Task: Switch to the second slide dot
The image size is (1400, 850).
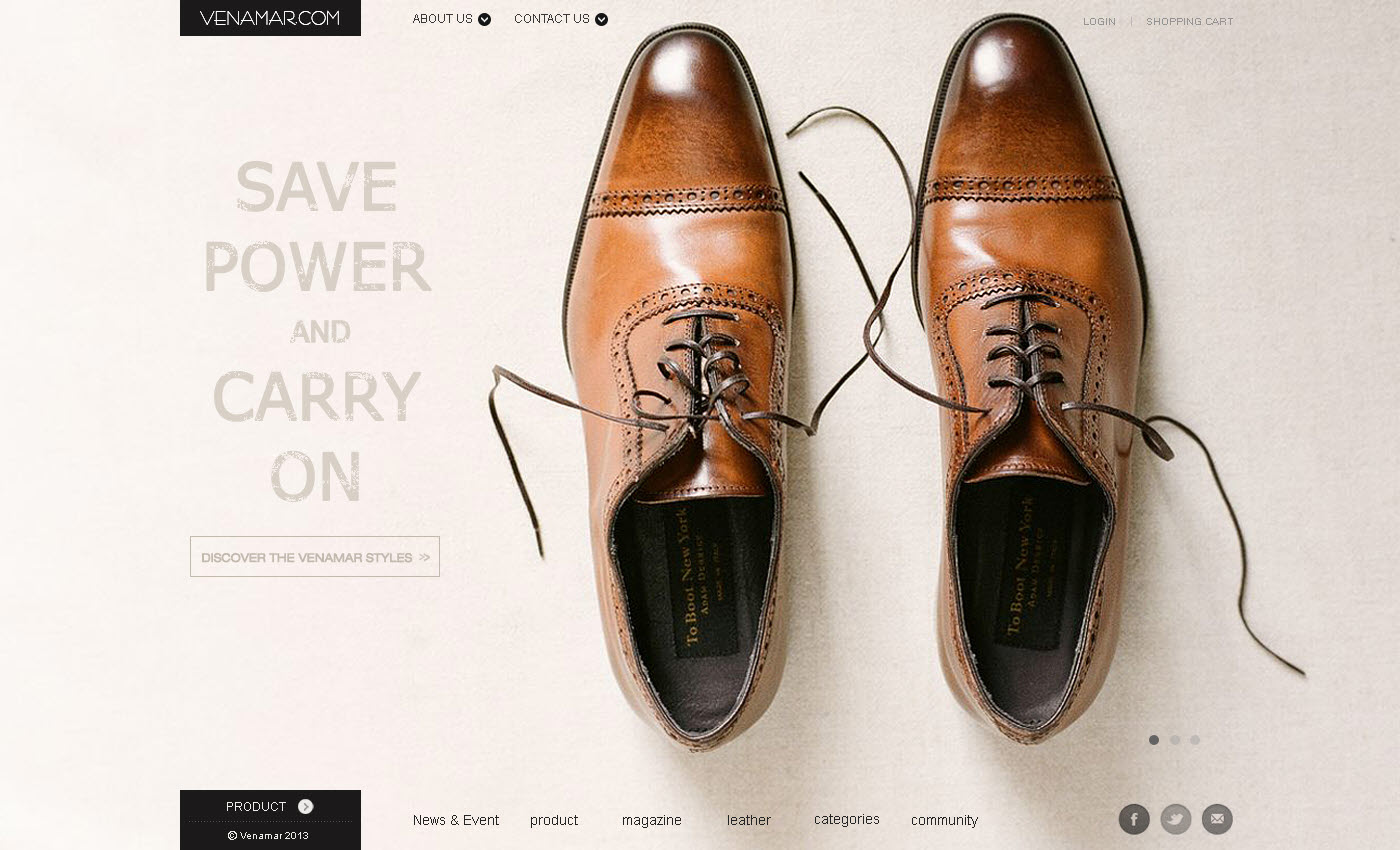Action: click(x=1175, y=740)
